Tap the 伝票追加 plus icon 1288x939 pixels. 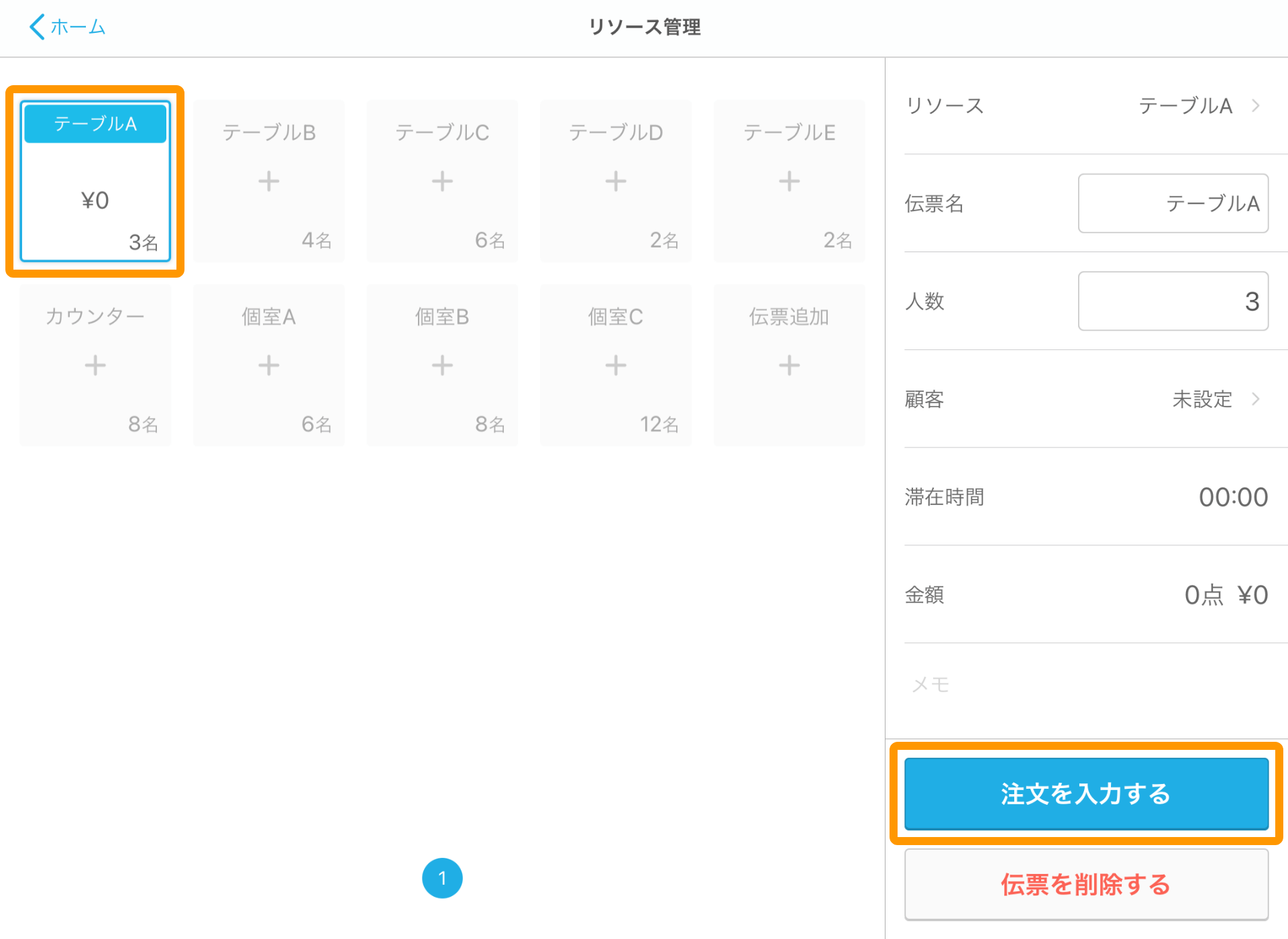(x=788, y=365)
